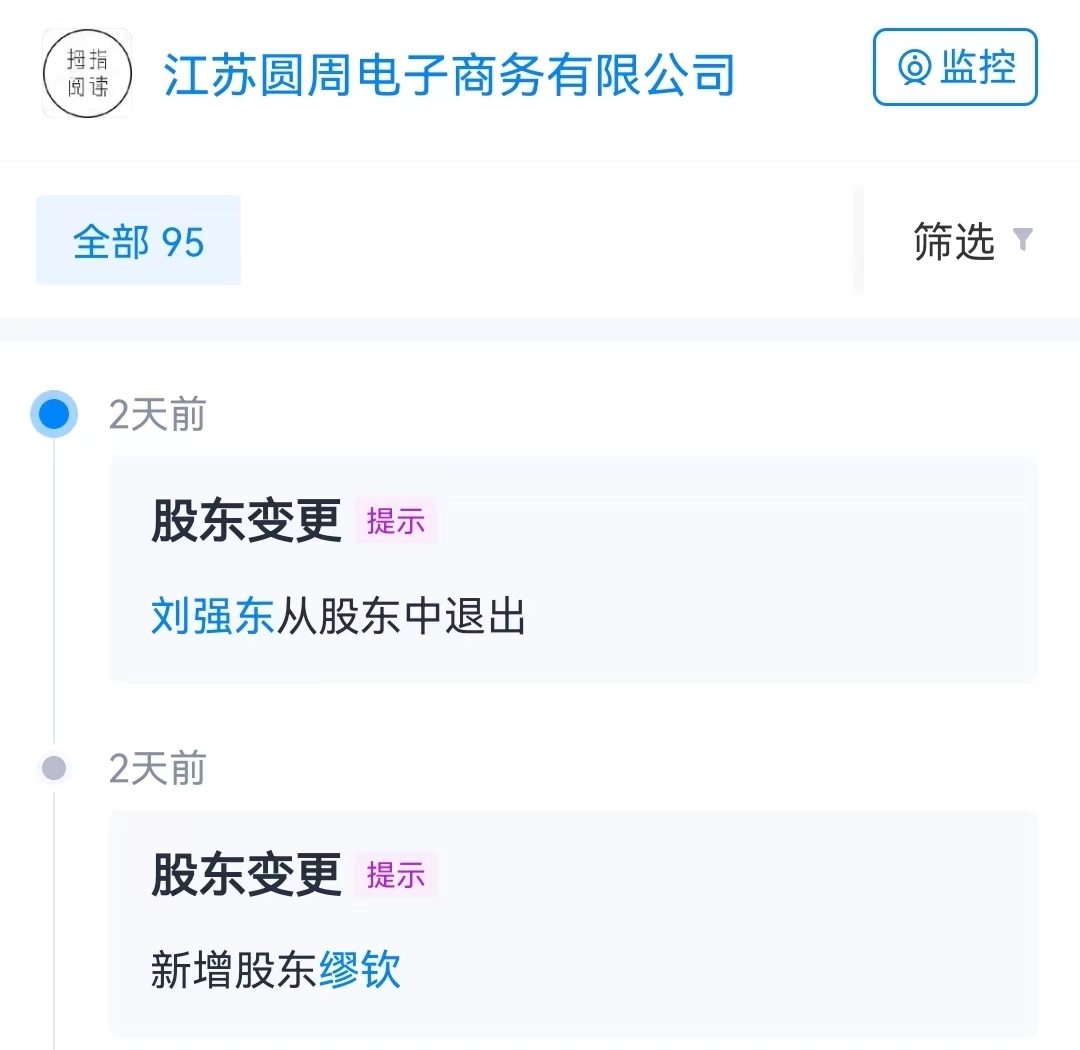
Task: Select the 全部 95 tab
Action: pos(139,241)
